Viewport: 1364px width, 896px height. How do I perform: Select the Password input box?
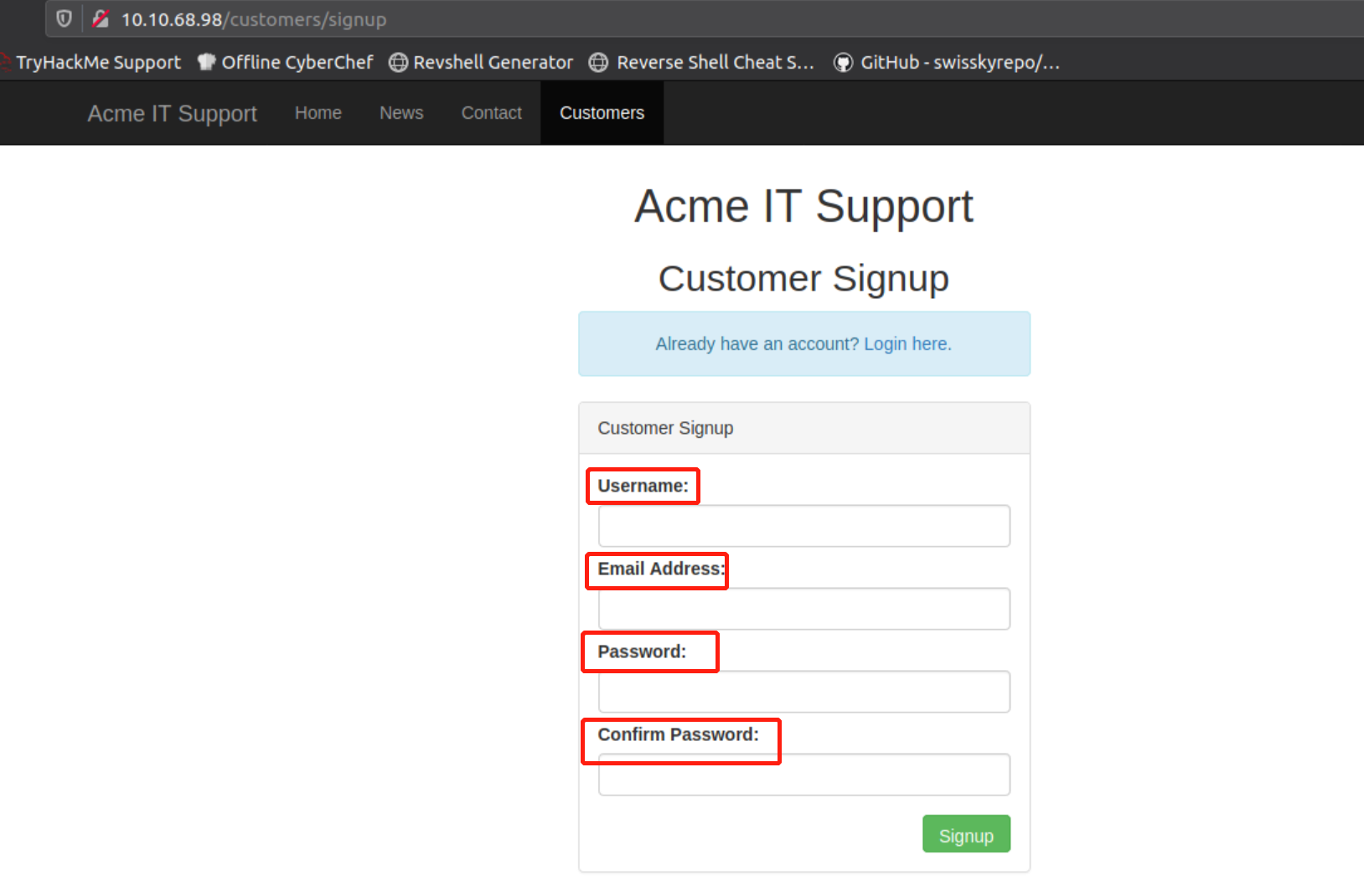(x=803, y=692)
